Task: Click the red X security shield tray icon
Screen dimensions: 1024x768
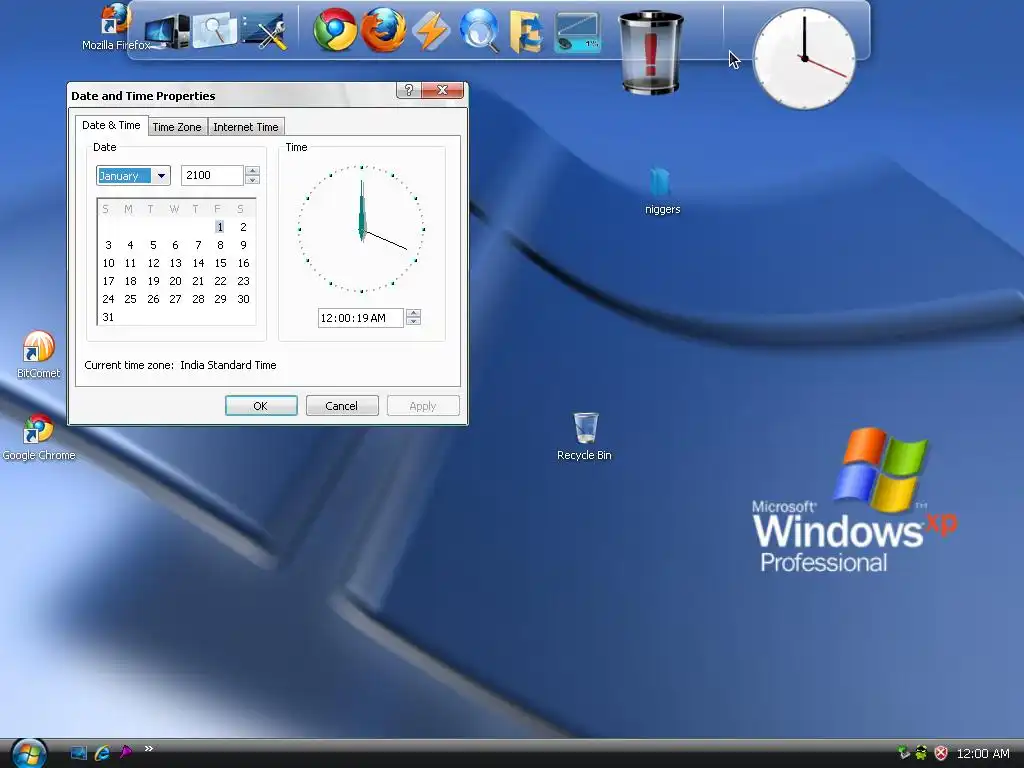Action: click(941, 753)
